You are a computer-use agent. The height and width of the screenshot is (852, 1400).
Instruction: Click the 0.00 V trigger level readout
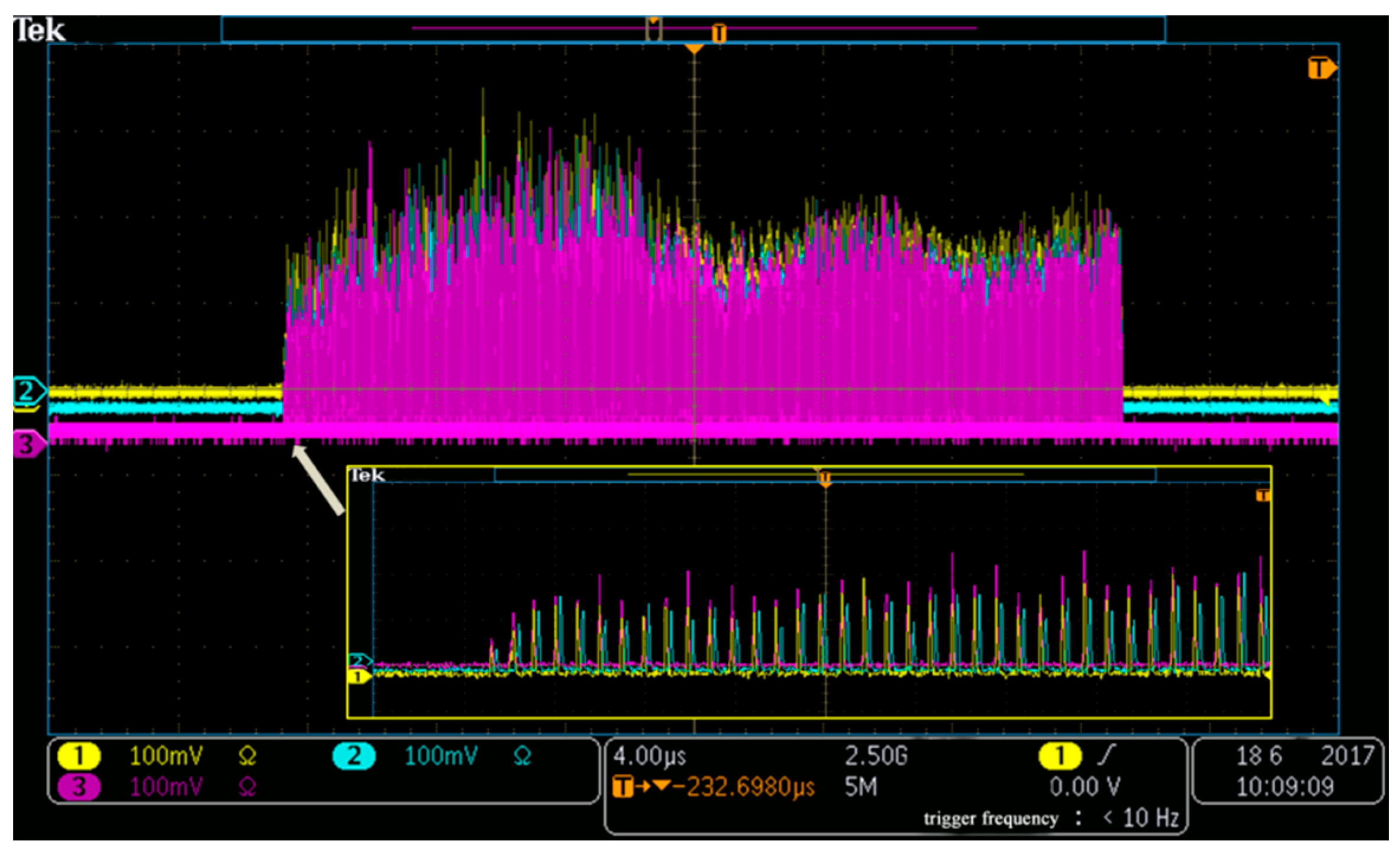coord(1085,787)
